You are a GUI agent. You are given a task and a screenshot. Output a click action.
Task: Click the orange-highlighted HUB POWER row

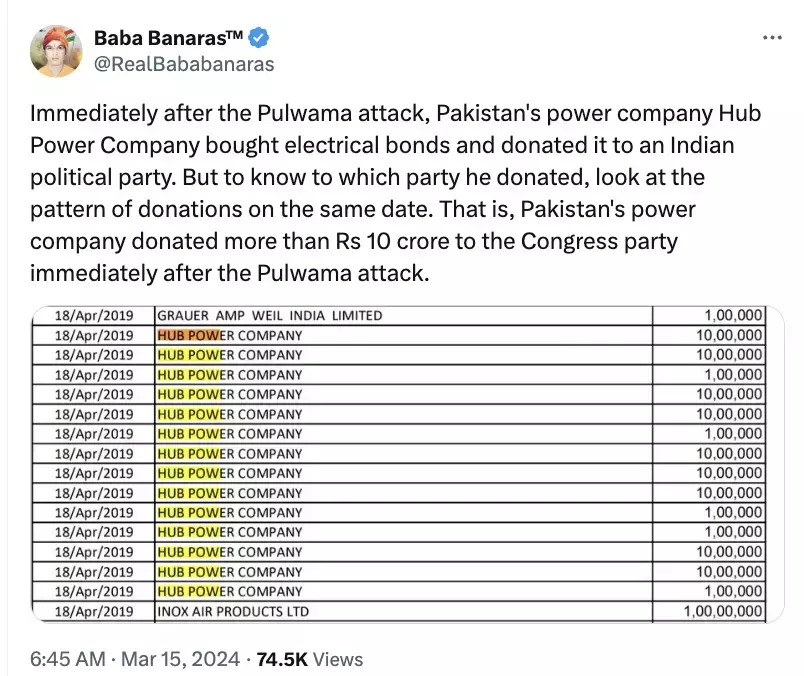coord(229,335)
